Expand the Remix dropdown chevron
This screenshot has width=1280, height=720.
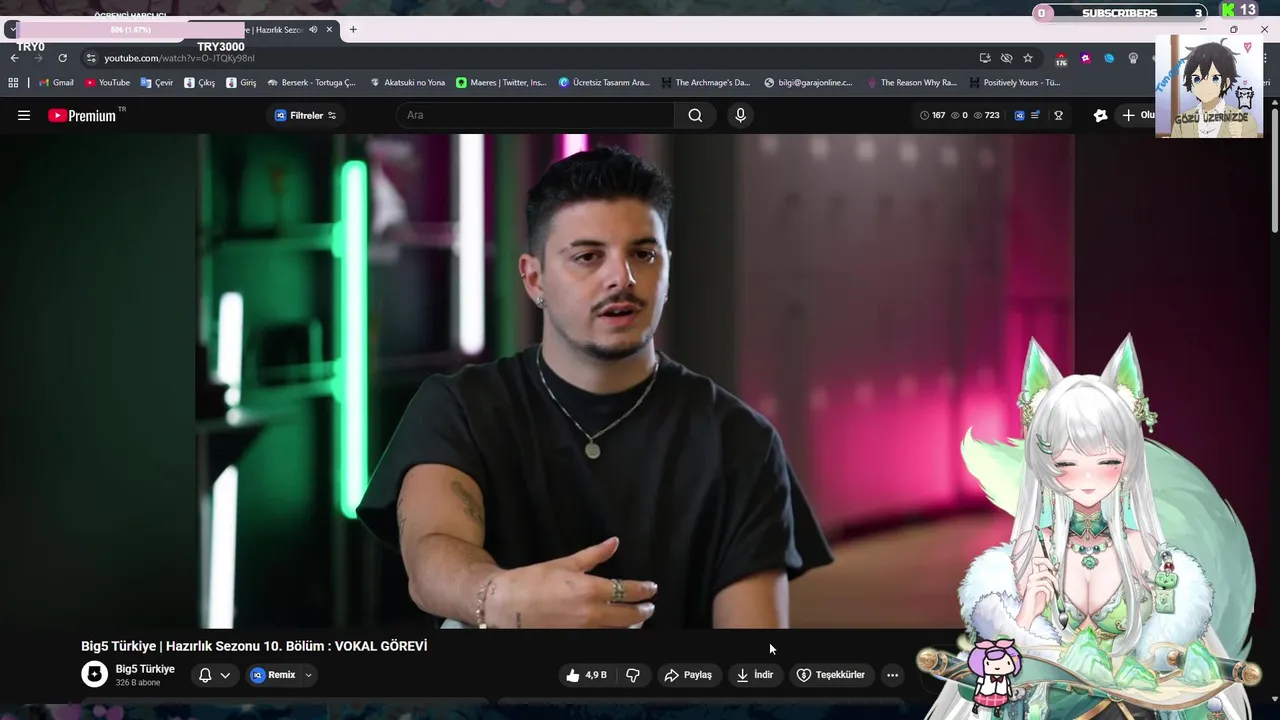[308, 675]
